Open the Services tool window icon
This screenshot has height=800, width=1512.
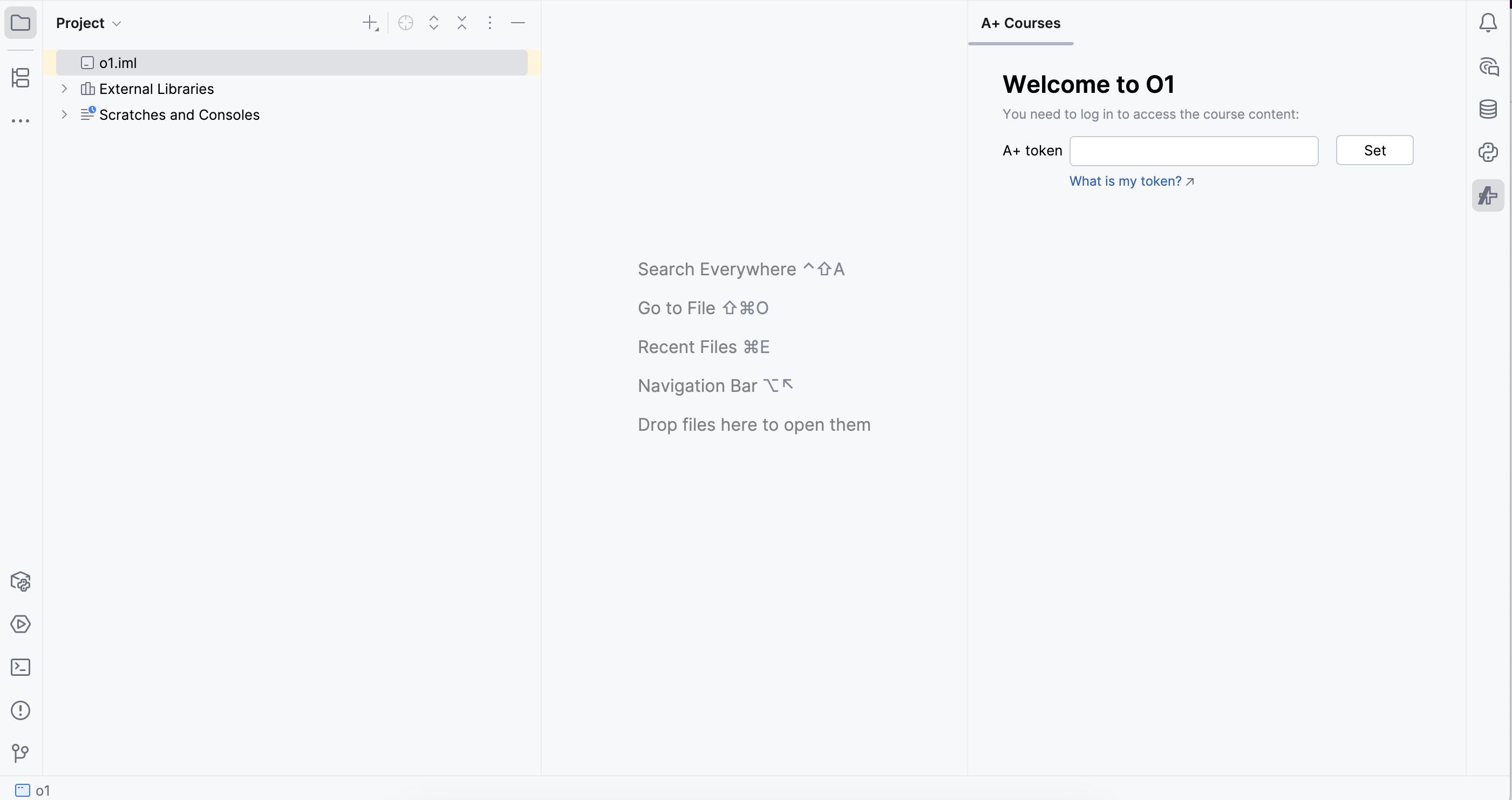click(21, 624)
